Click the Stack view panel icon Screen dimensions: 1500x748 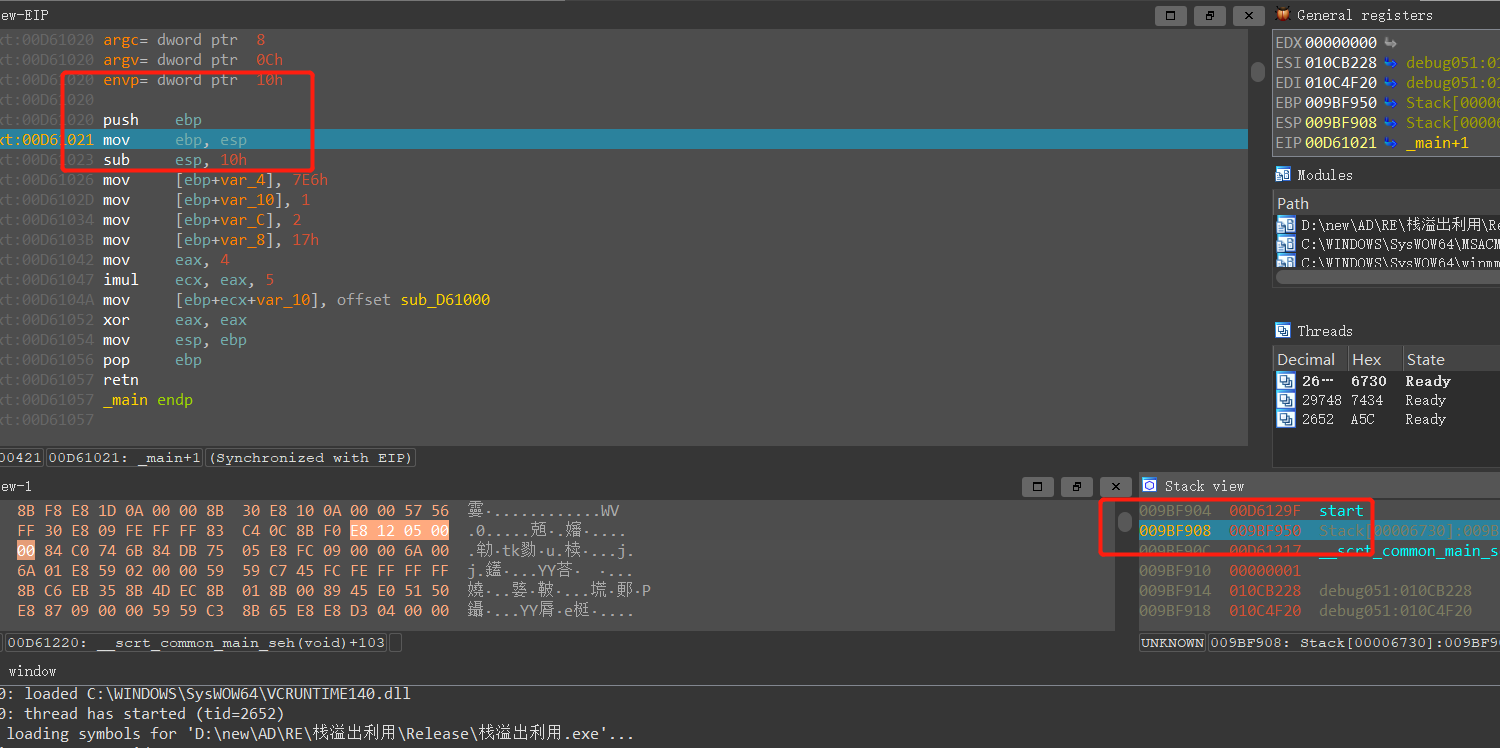tap(1150, 485)
